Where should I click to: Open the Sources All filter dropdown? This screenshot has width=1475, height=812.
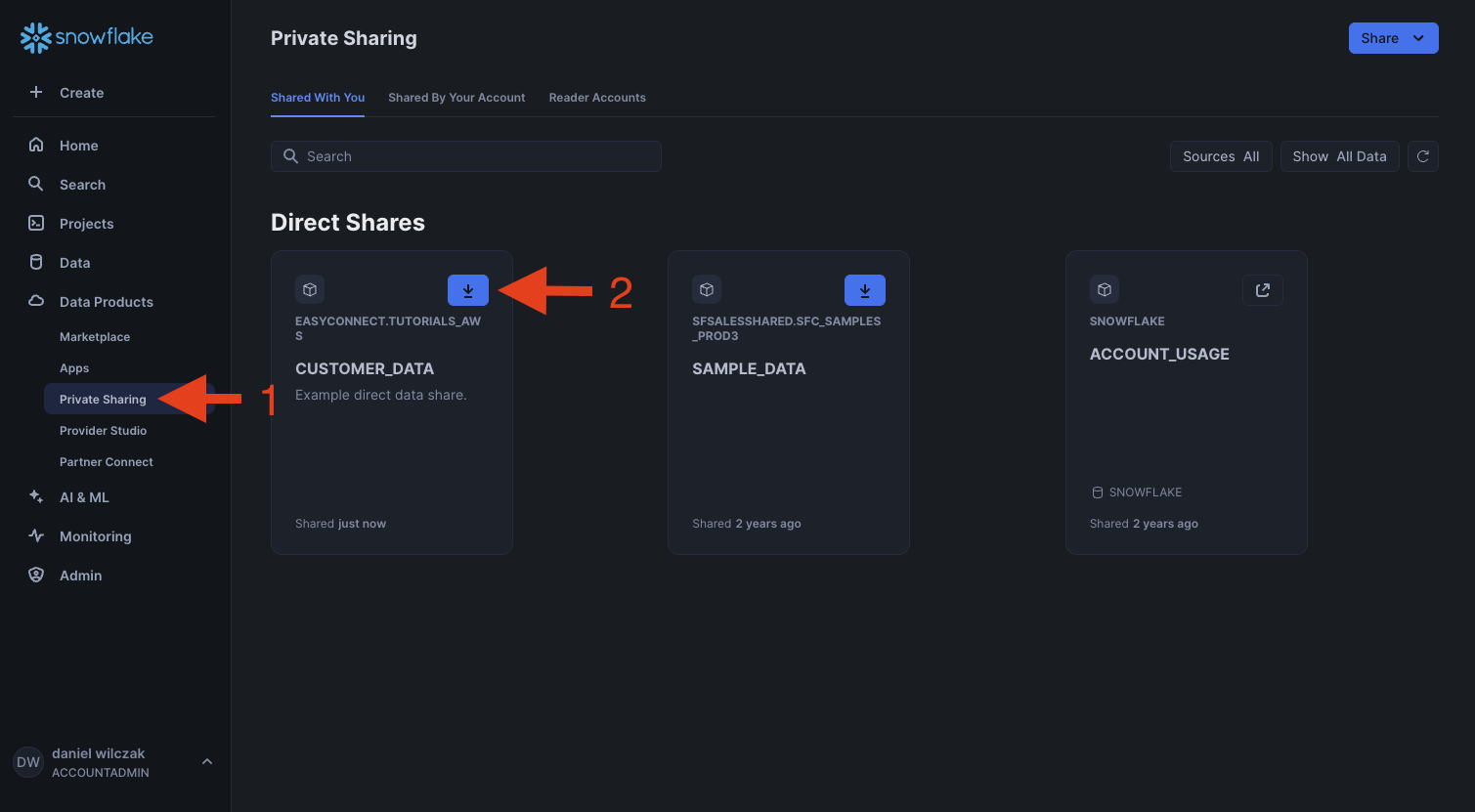point(1220,156)
